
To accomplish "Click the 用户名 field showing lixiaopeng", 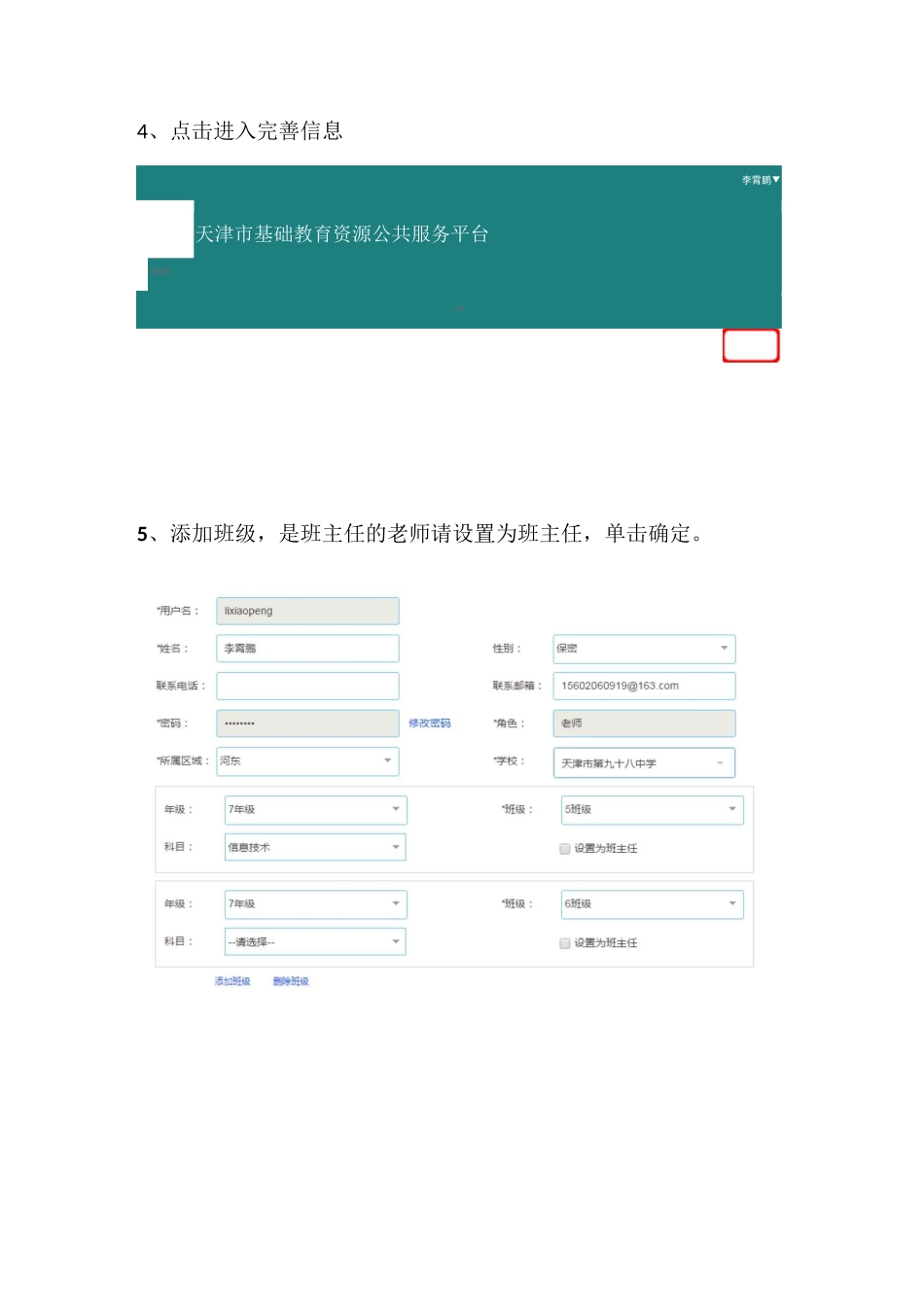I will [307, 611].
